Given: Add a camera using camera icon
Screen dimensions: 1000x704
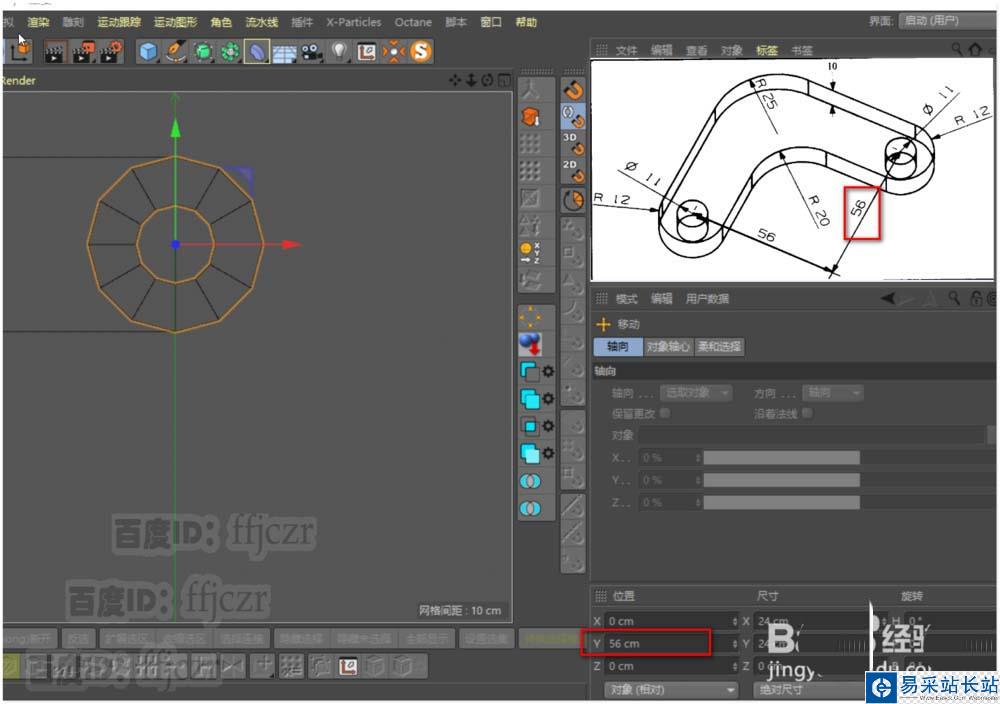Looking at the screenshot, I should pos(311,52).
